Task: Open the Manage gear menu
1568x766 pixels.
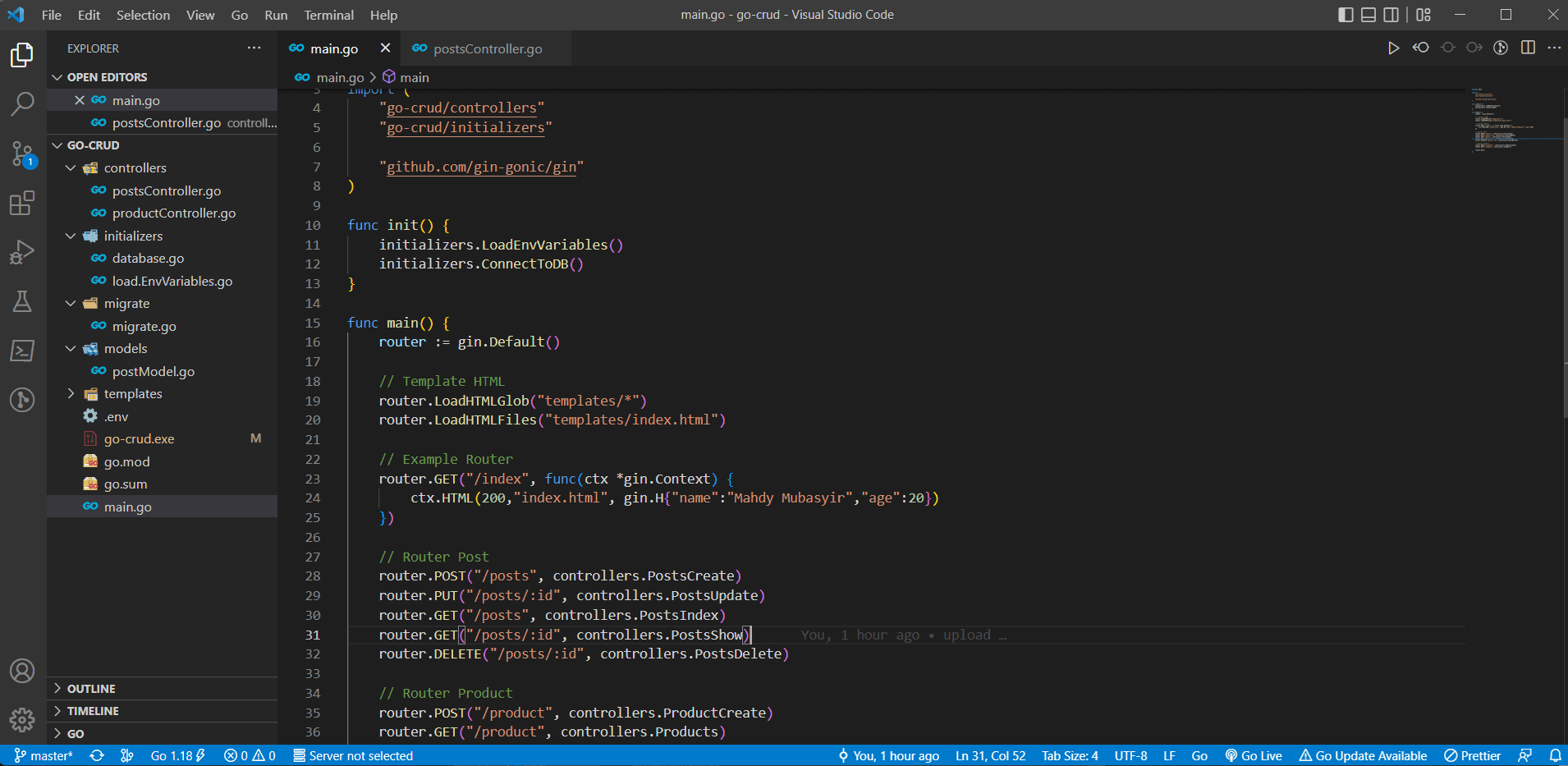Action: coord(22,720)
